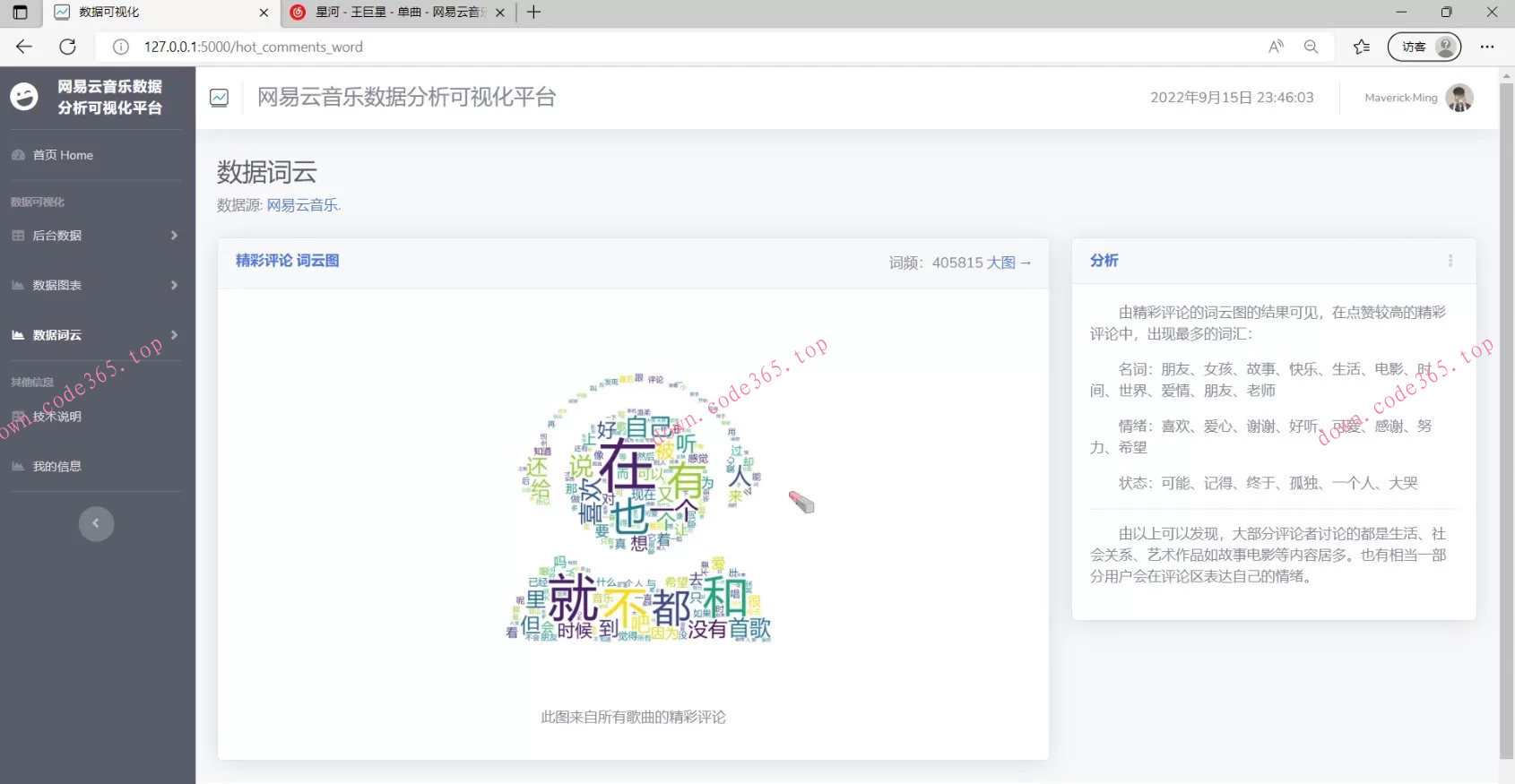The width and height of the screenshot is (1515, 784).
Task: Click the 数据词云 area chart icon
Action: 18,335
